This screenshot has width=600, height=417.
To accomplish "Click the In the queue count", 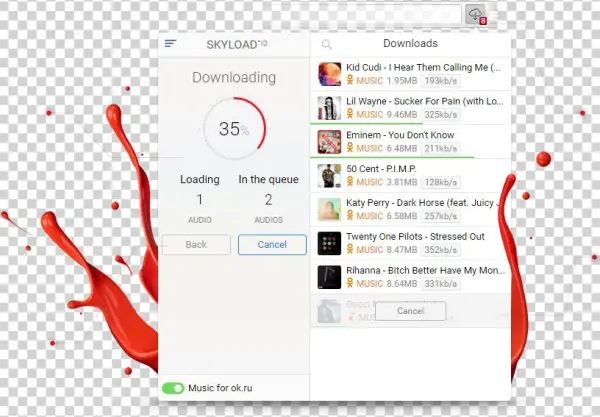I will (x=268, y=199).
